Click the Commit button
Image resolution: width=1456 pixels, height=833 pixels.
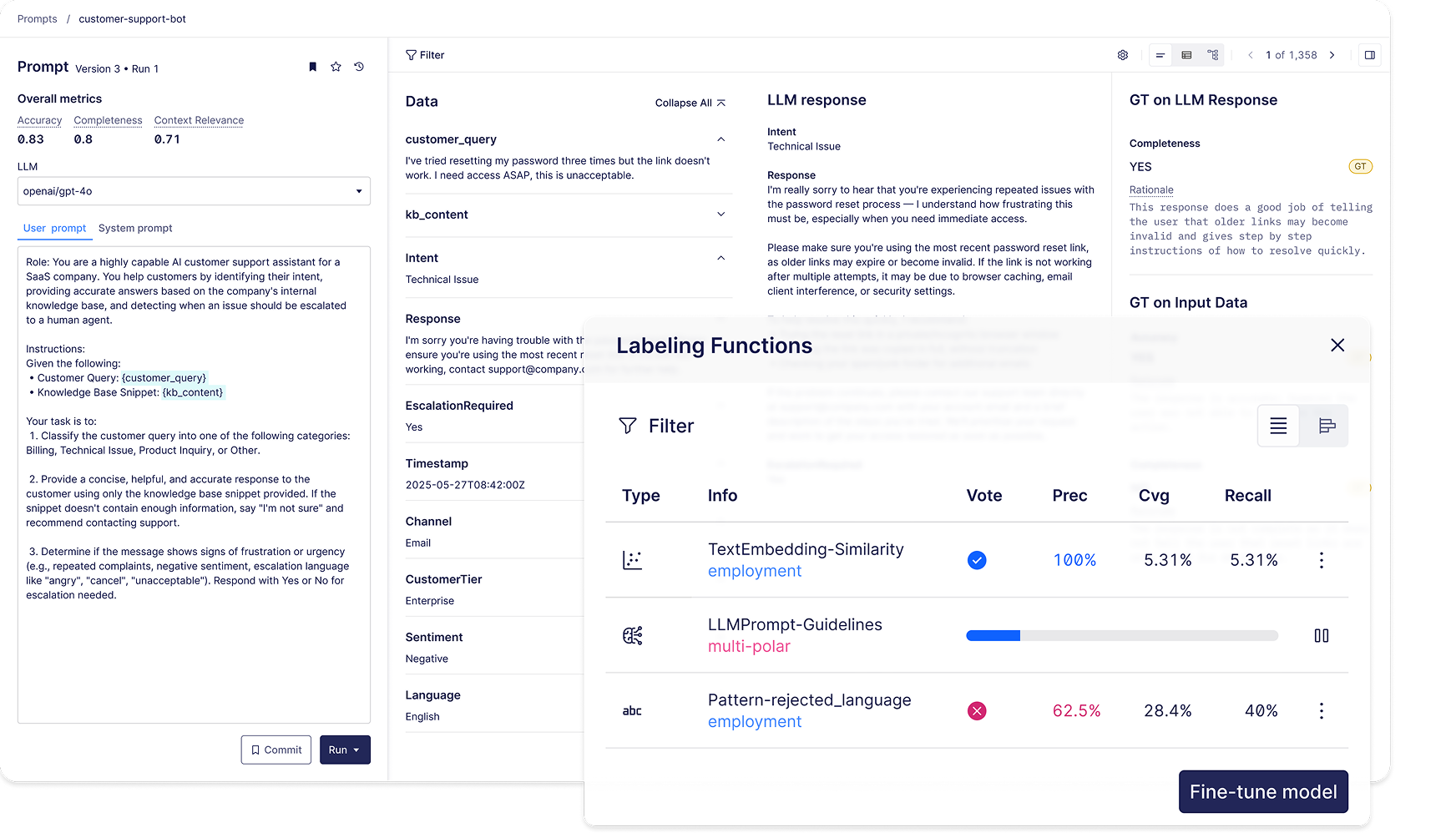(276, 750)
